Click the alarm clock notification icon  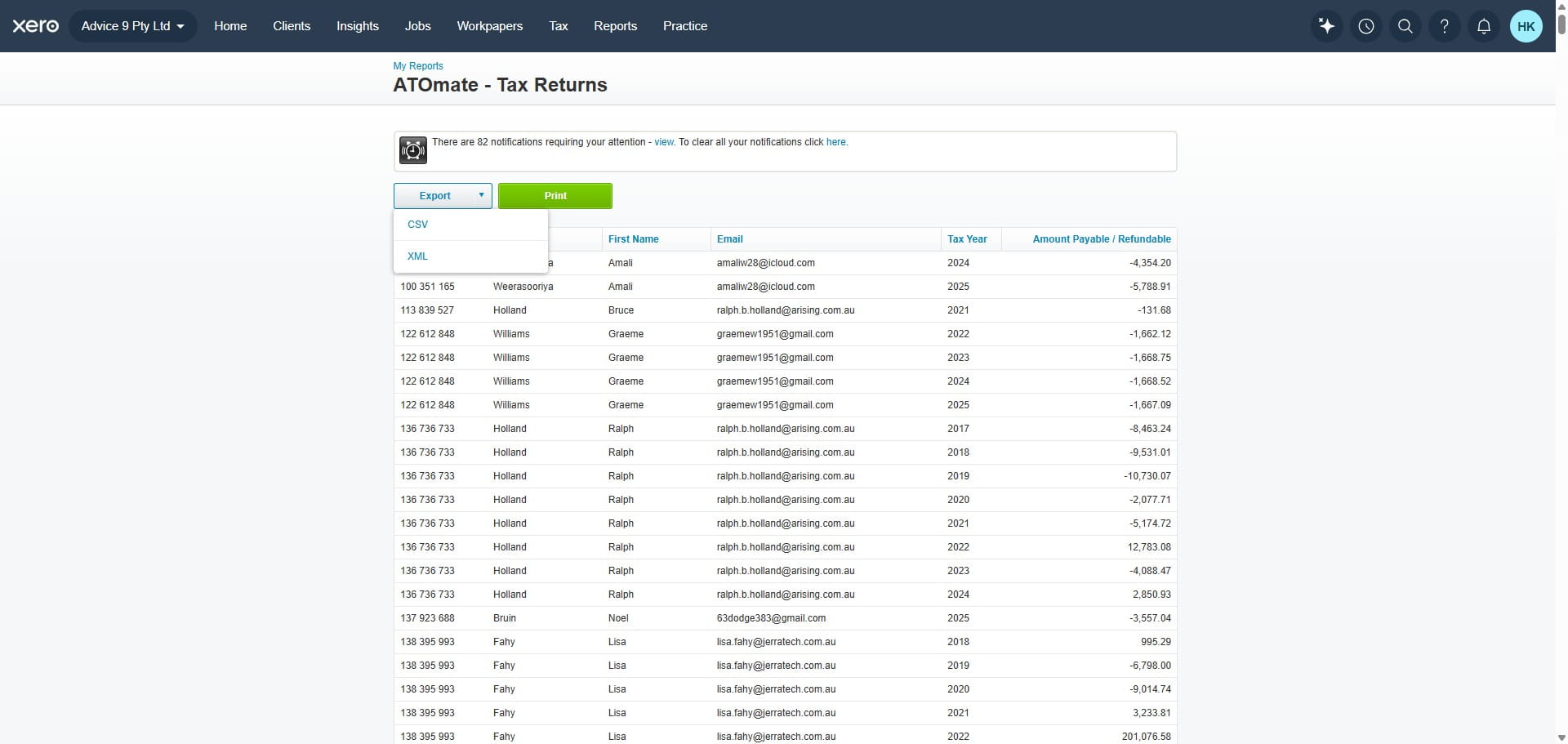[413, 150]
